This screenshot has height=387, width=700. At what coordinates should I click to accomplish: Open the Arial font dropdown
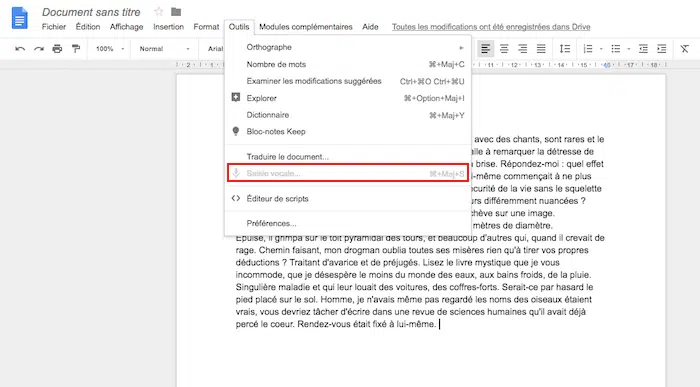tap(215, 49)
